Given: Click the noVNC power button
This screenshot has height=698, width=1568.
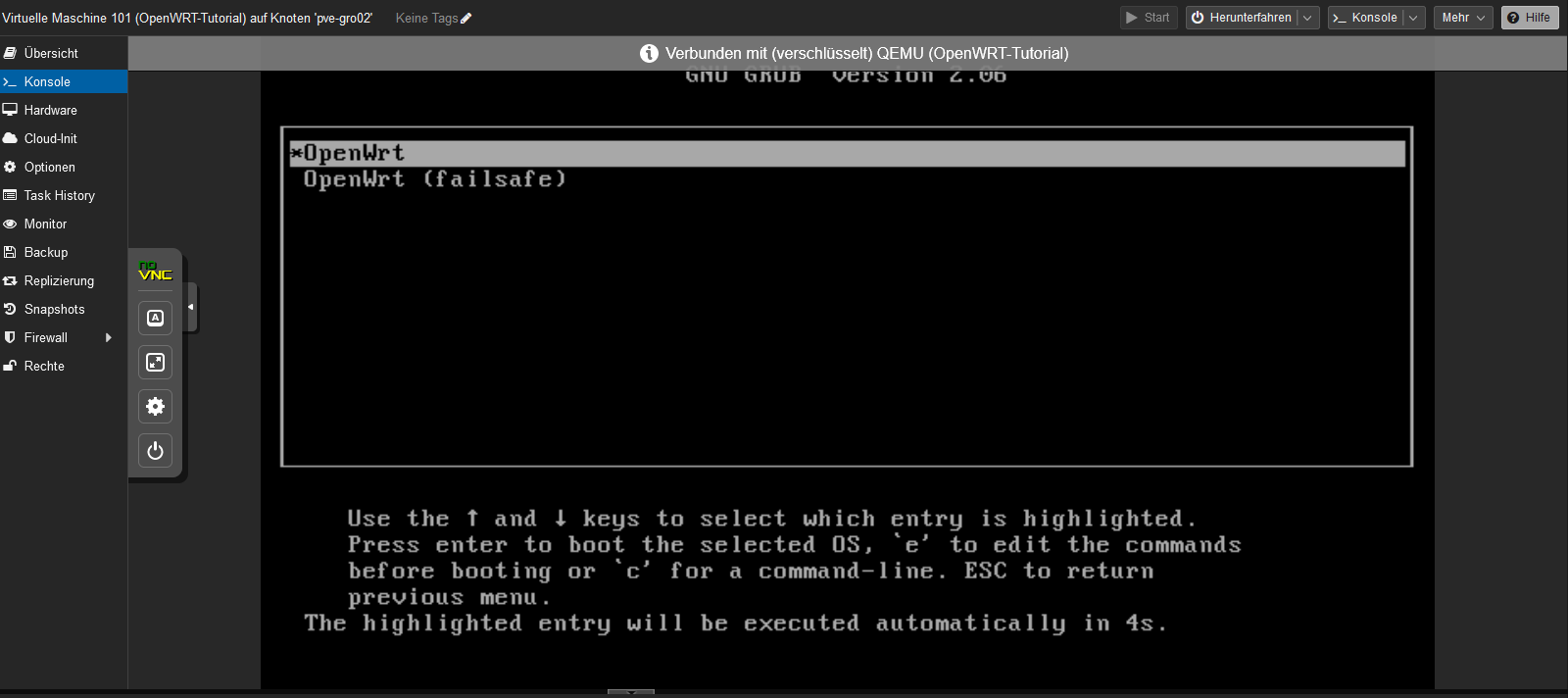Looking at the screenshot, I should (x=155, y=451).
